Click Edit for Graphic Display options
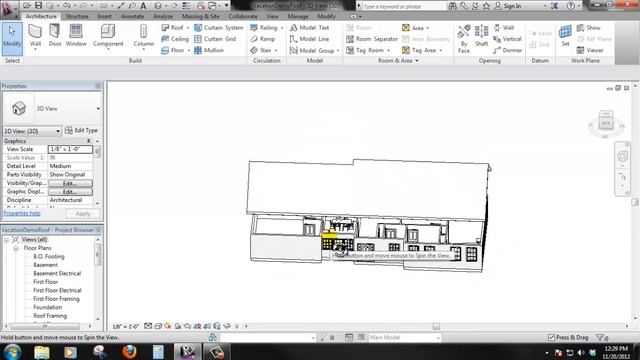This screenshot has width=640, height=360. (x=70, y=192)
